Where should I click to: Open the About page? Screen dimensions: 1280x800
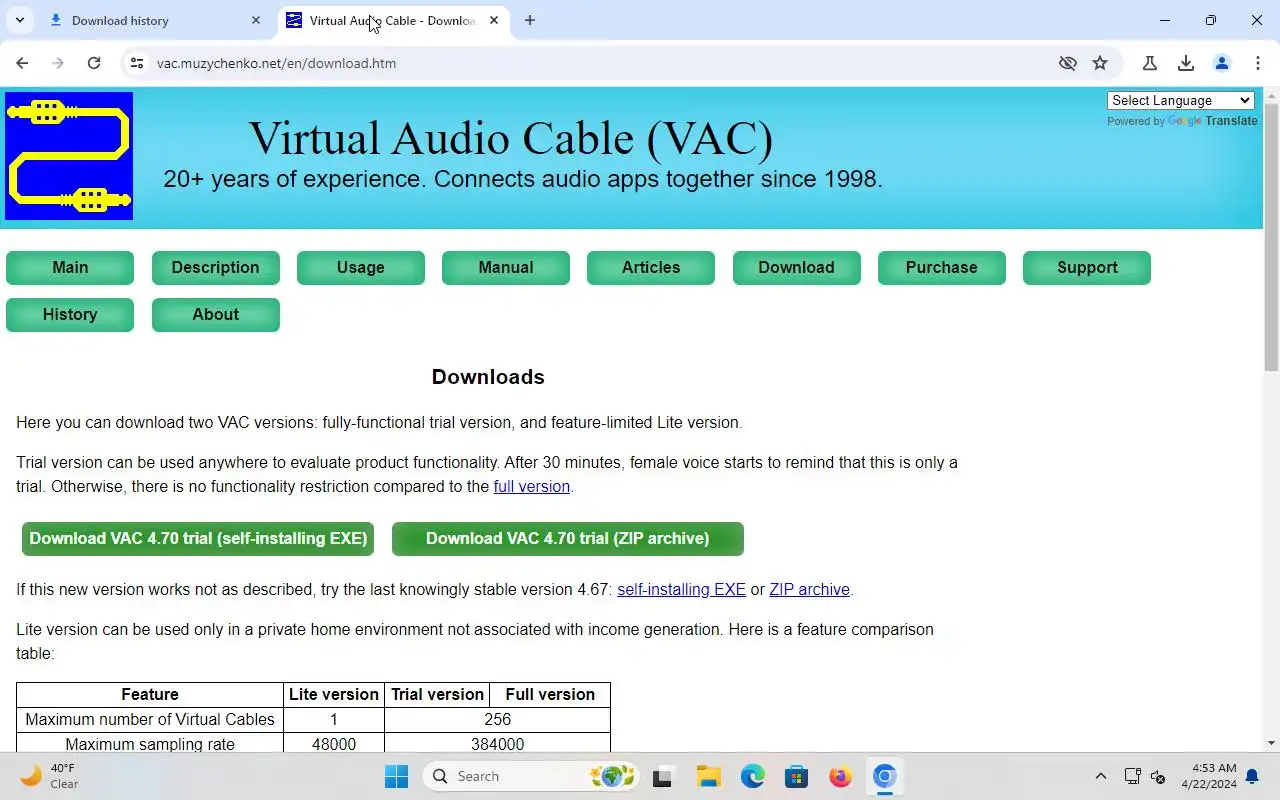click(215, 315)
